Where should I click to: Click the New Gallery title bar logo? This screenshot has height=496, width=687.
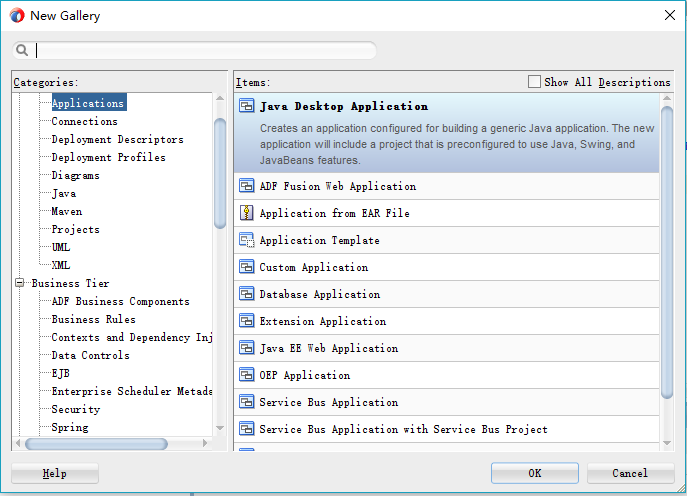coord(17,16)
